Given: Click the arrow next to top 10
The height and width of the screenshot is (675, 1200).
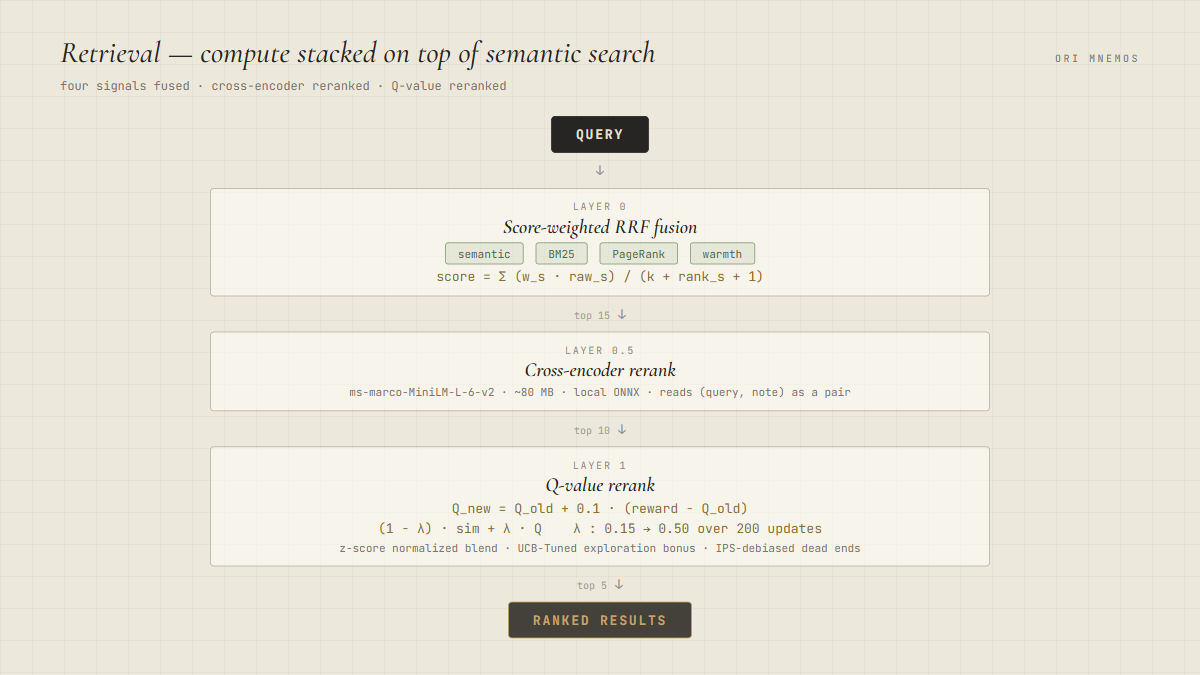Looking at the screenshot, I should click(x=622, y=430).
